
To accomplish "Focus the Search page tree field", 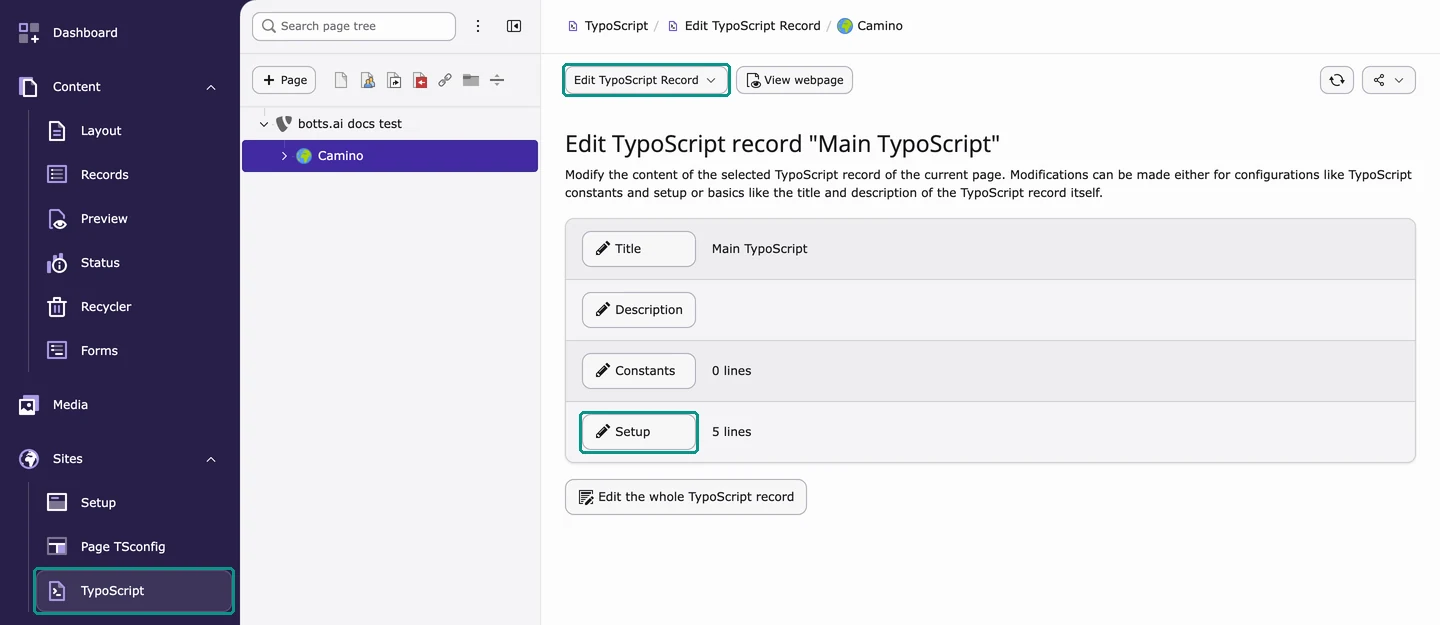I will coord(354,26).
